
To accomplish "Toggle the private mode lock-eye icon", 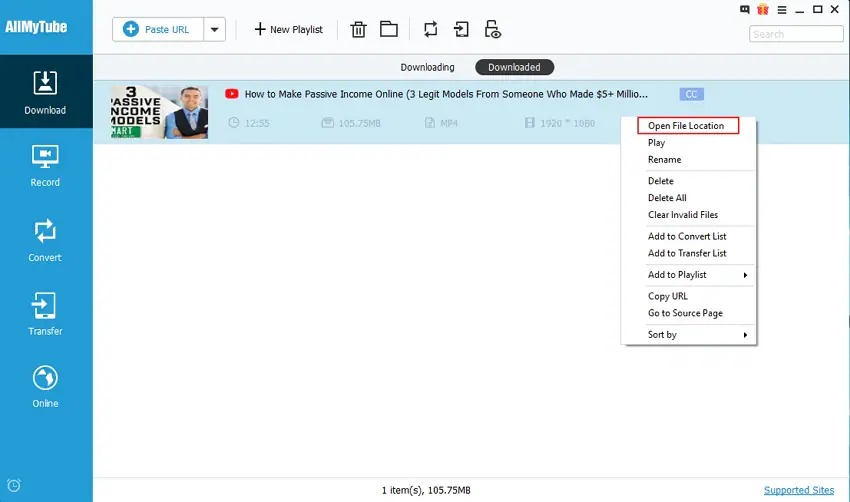I will point(492,29).
